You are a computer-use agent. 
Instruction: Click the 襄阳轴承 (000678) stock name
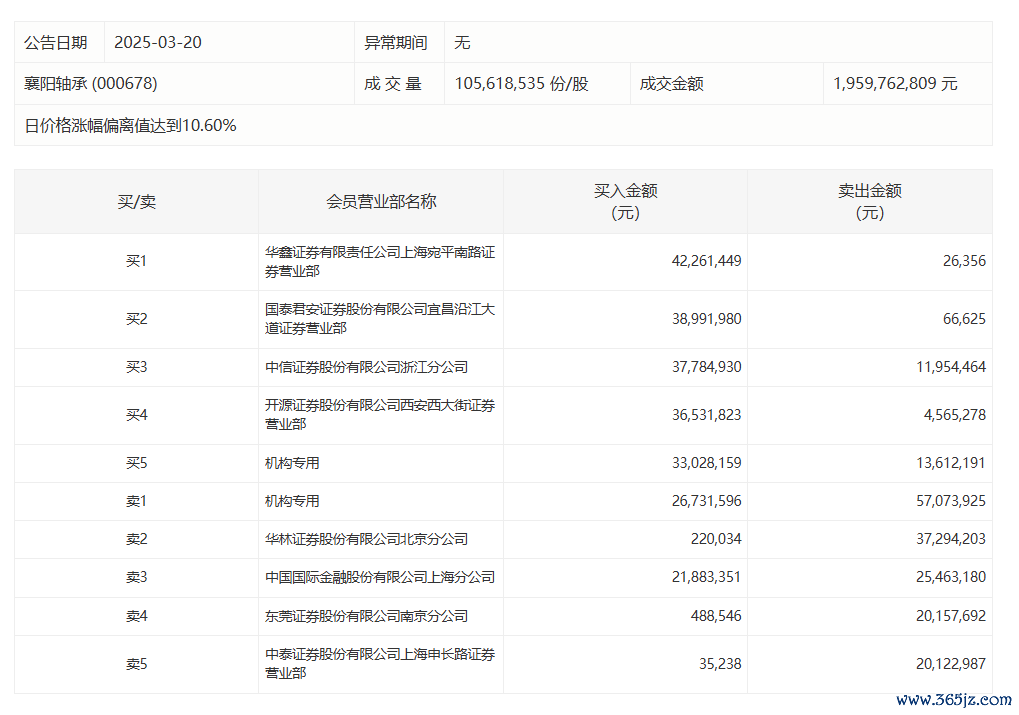coord(91,84)
